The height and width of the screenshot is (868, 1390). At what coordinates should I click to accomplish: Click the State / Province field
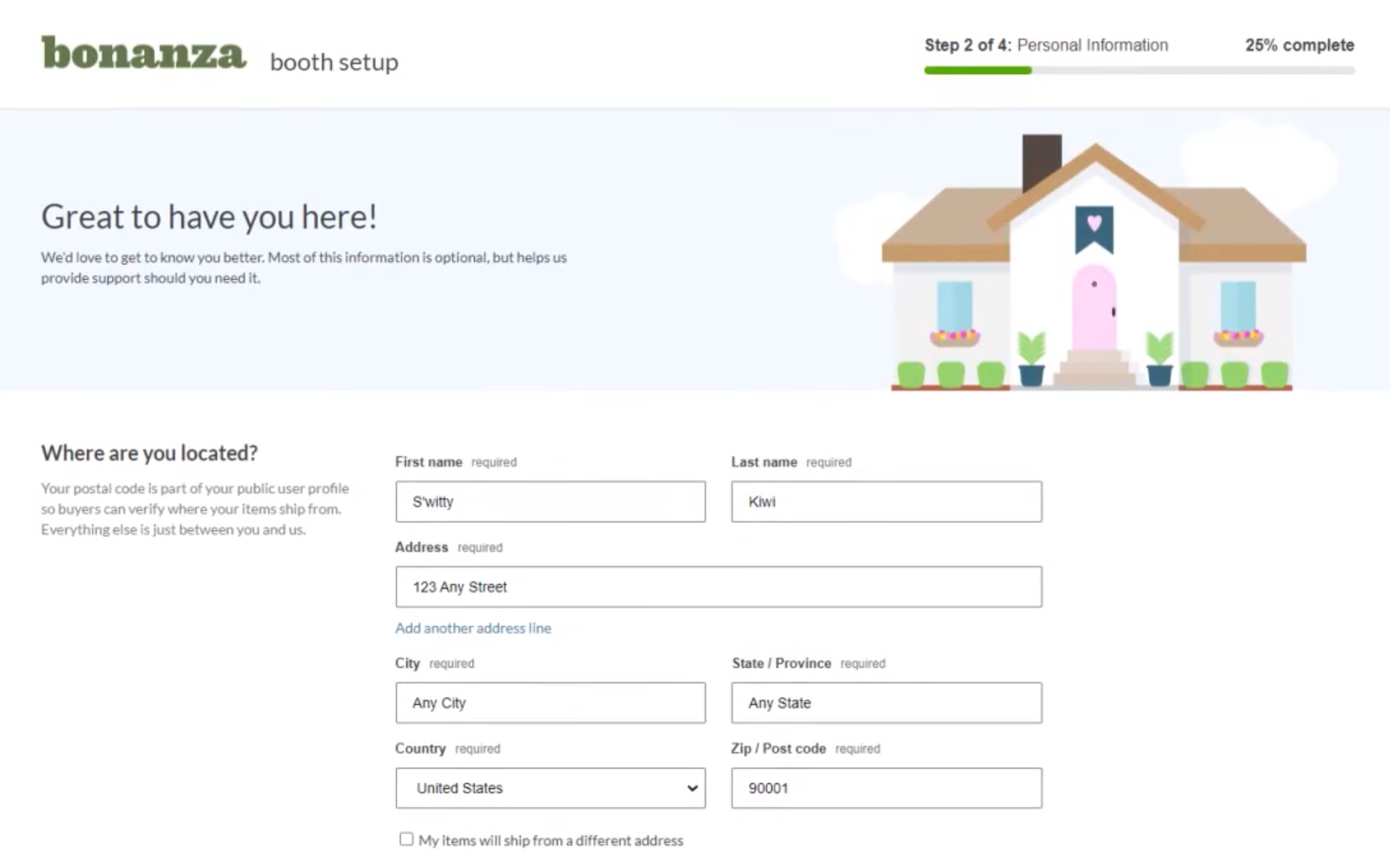[886, 703]
